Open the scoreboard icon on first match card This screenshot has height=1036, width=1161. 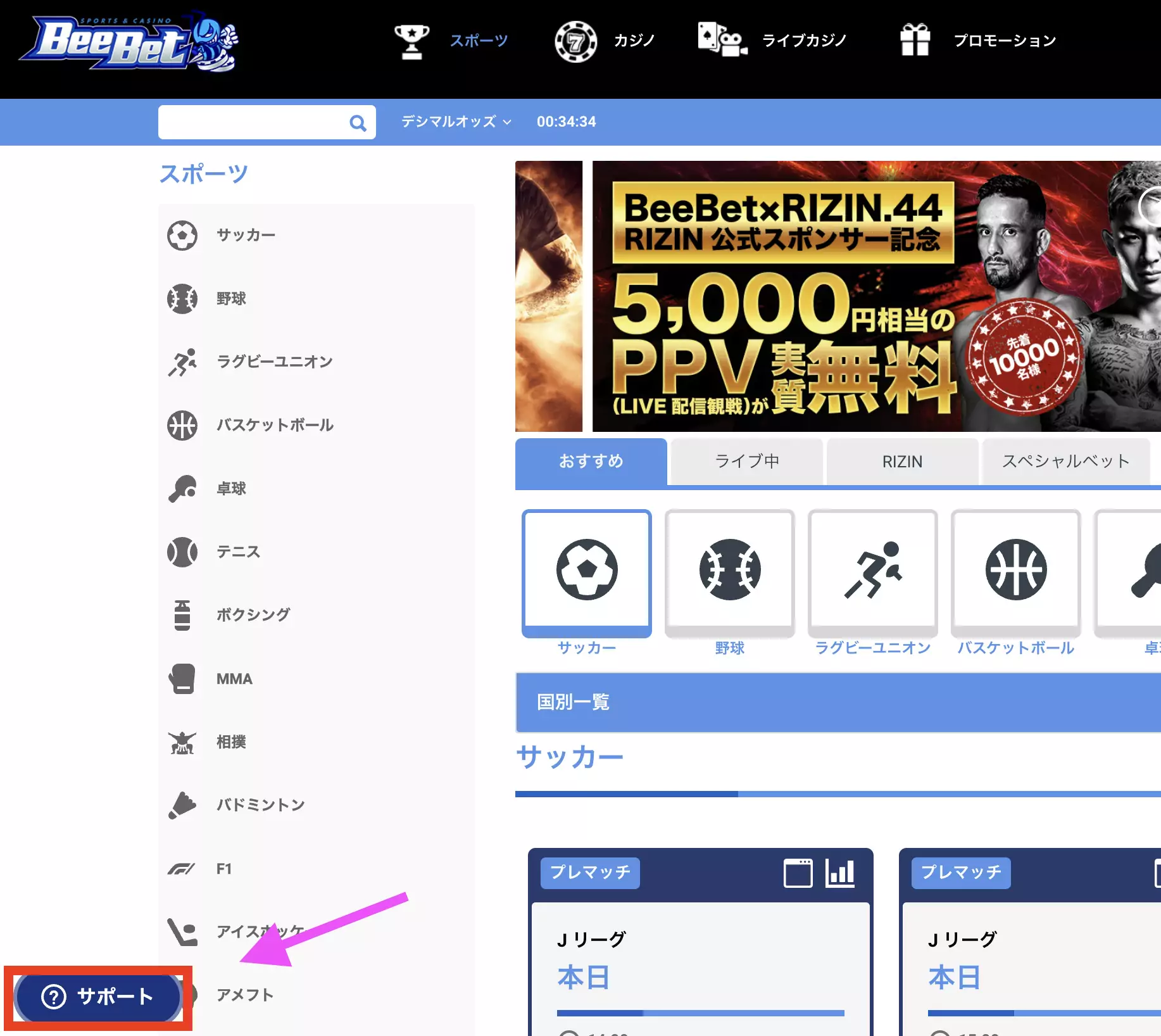tap(798, 873)
